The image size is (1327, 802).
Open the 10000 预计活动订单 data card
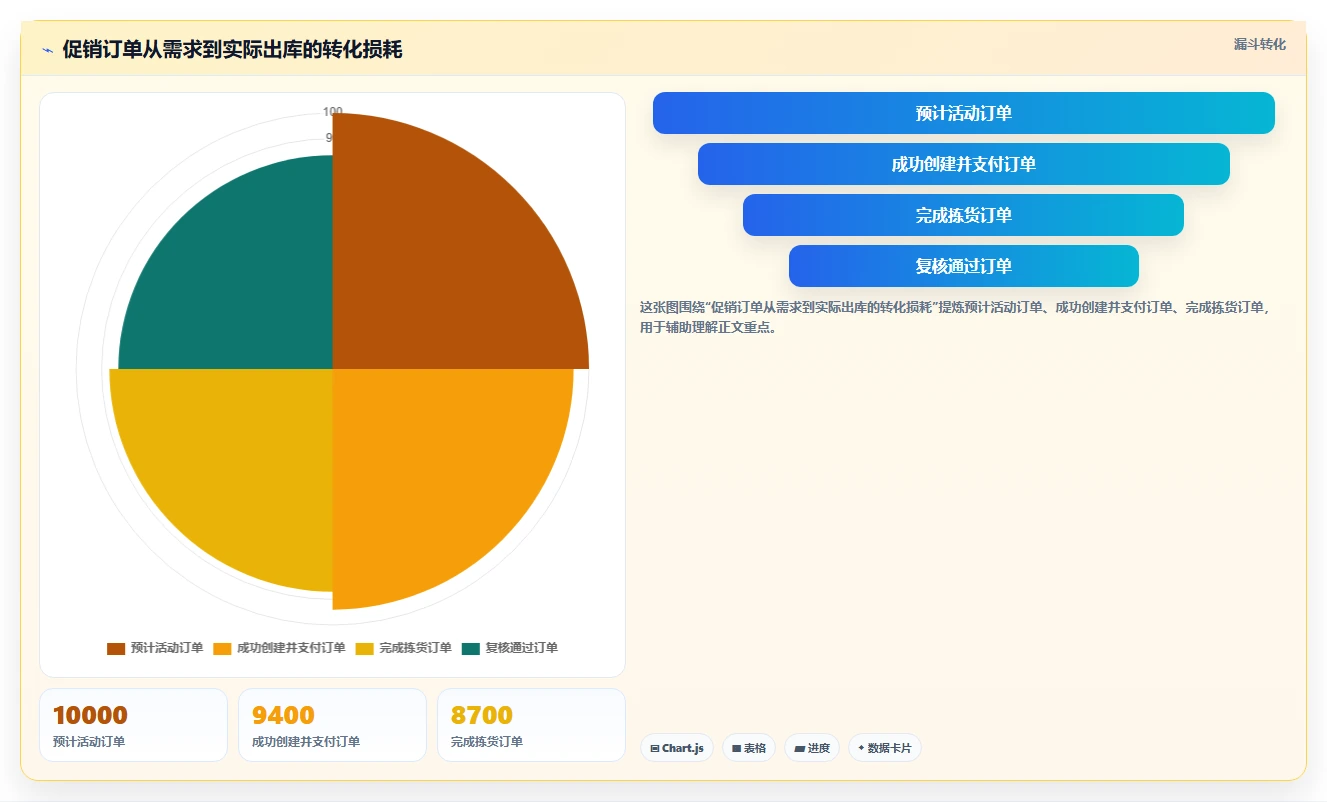click(134, 725)
